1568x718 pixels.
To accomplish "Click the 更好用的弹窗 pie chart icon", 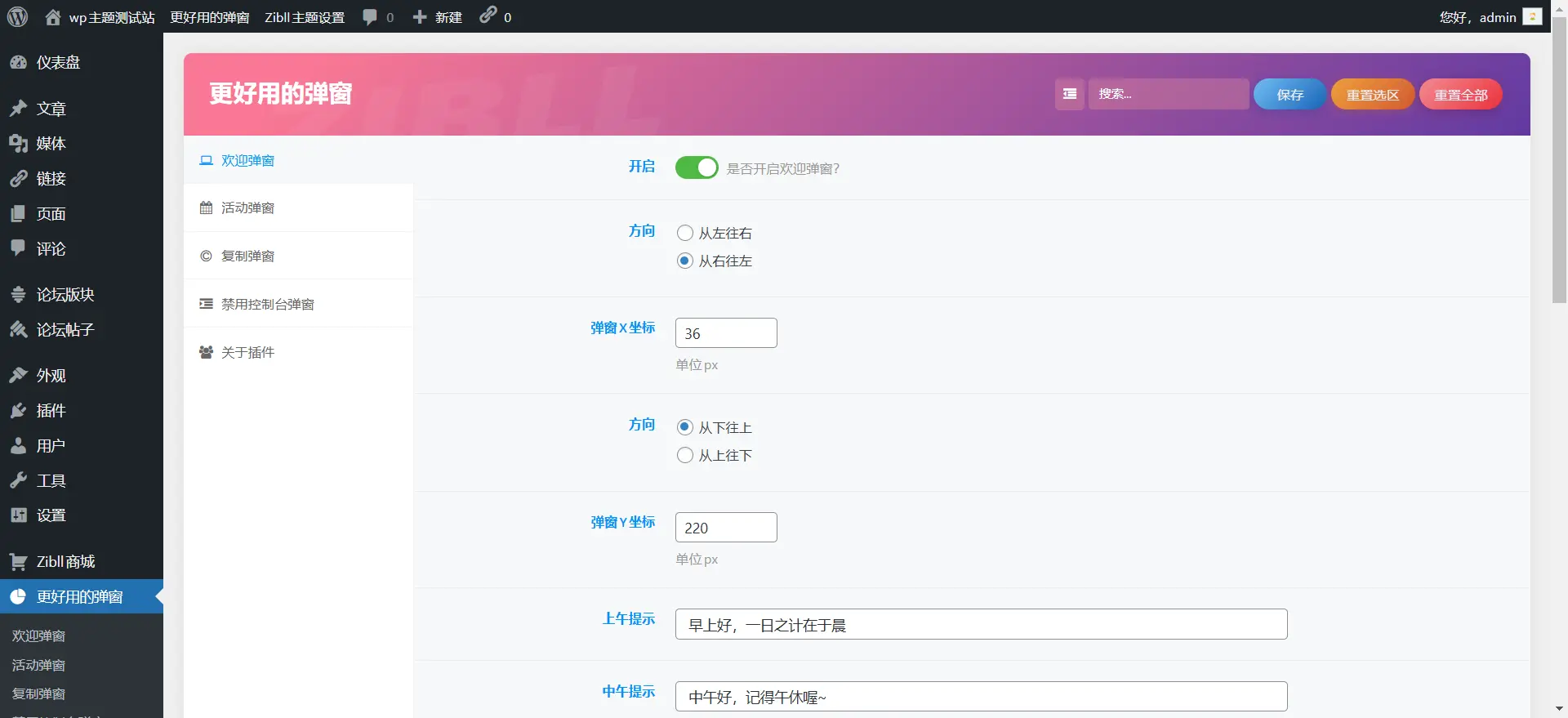I will coord(18,597).
